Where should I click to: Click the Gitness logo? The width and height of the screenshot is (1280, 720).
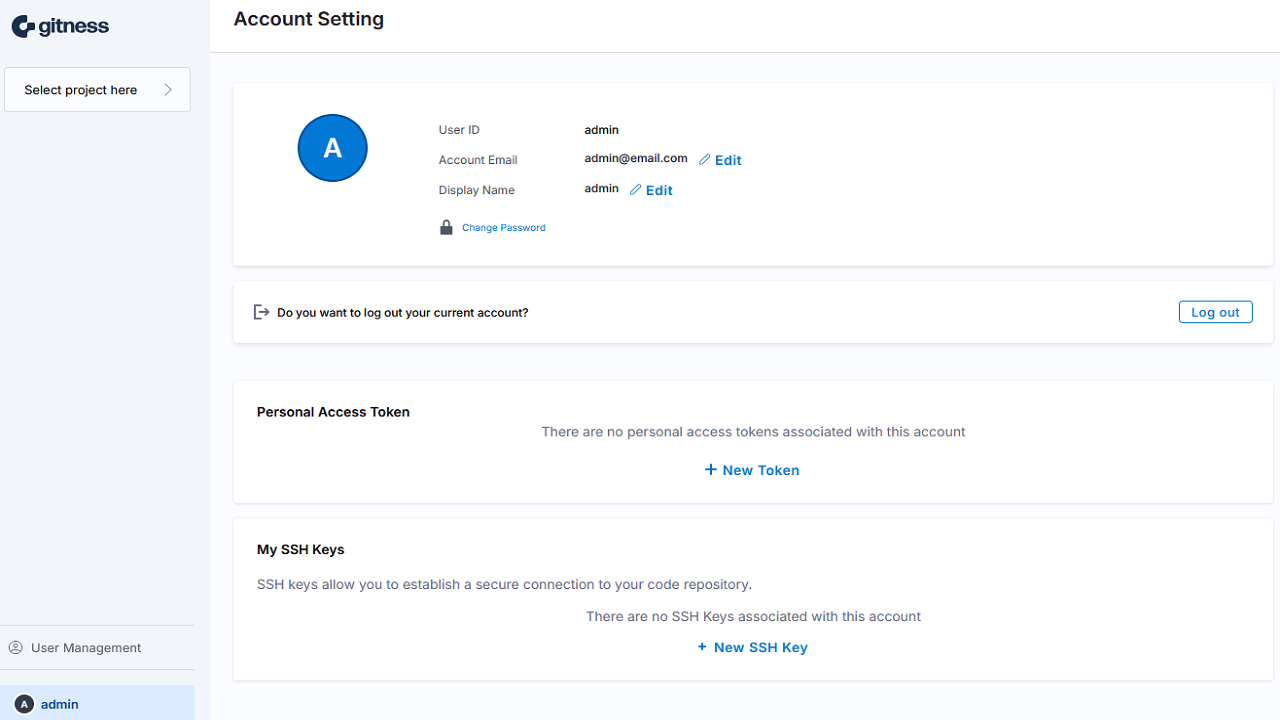(60, 27)
